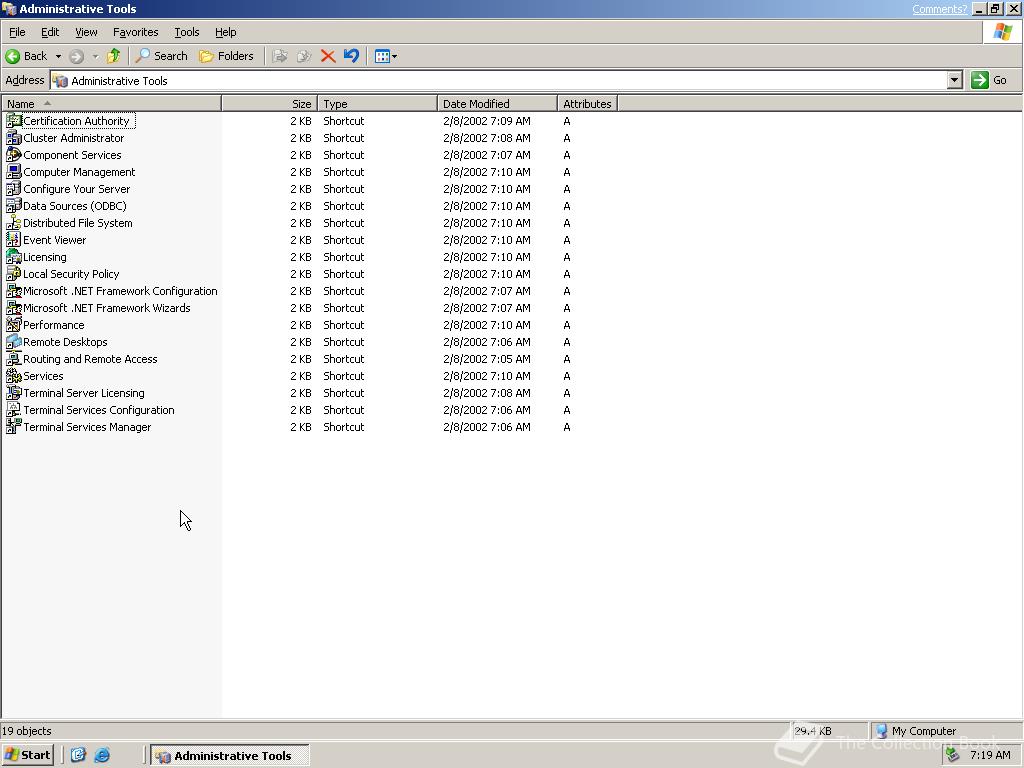Select the Performance file name
The image size is (1024, 768).
54,325
